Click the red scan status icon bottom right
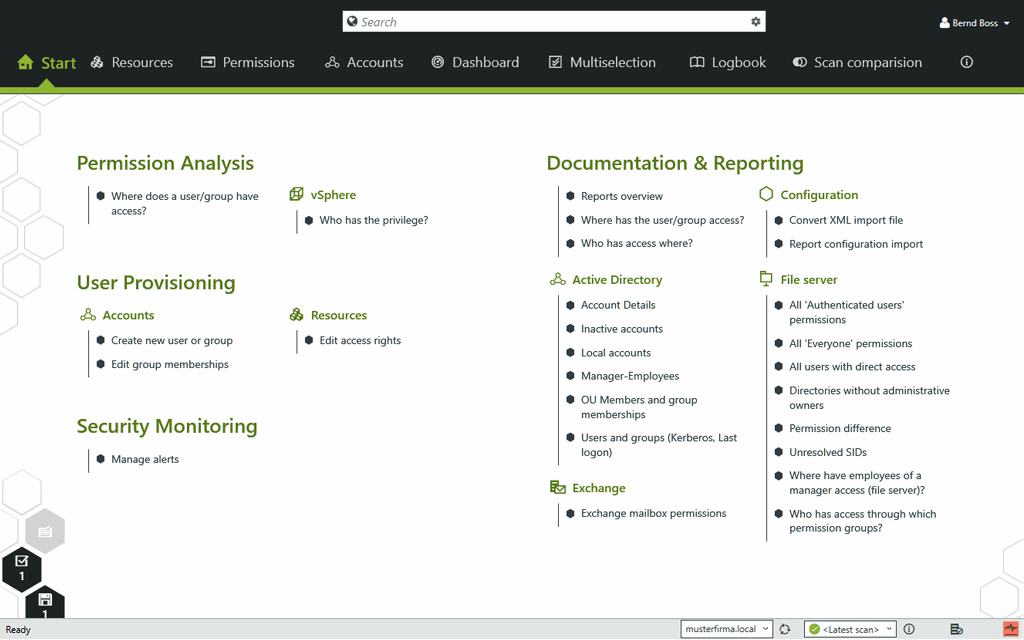 coord(1011,628)
